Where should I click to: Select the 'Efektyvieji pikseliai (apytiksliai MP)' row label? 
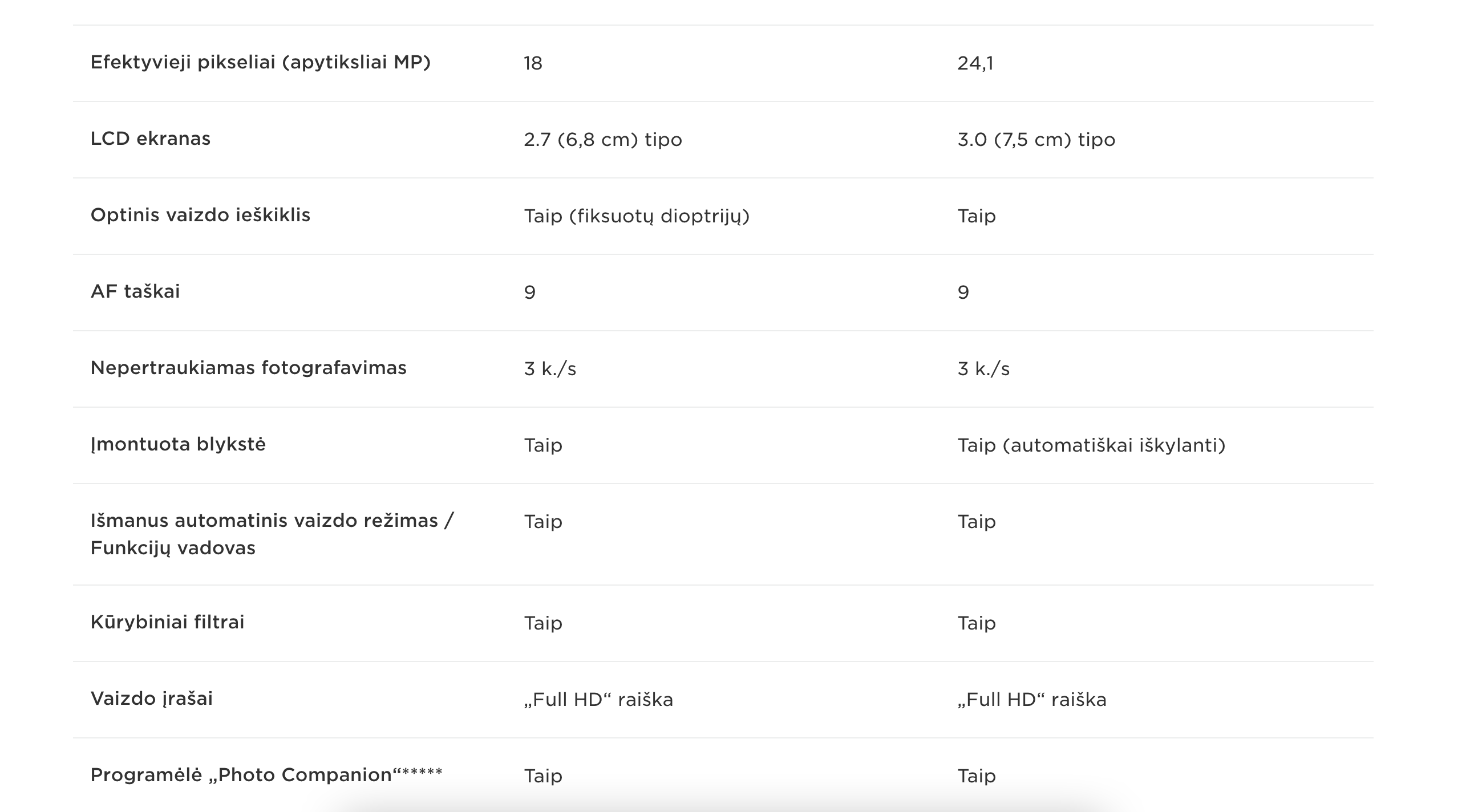(x=260, y=62)
